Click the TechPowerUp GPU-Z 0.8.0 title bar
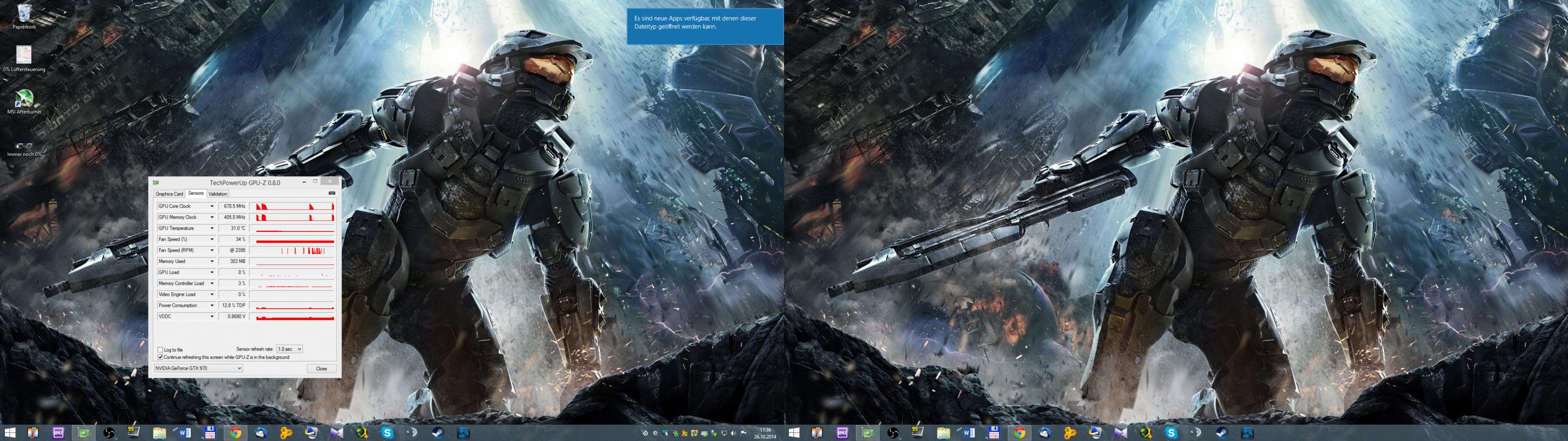The image size is (1568, 441). pos(245,182)
